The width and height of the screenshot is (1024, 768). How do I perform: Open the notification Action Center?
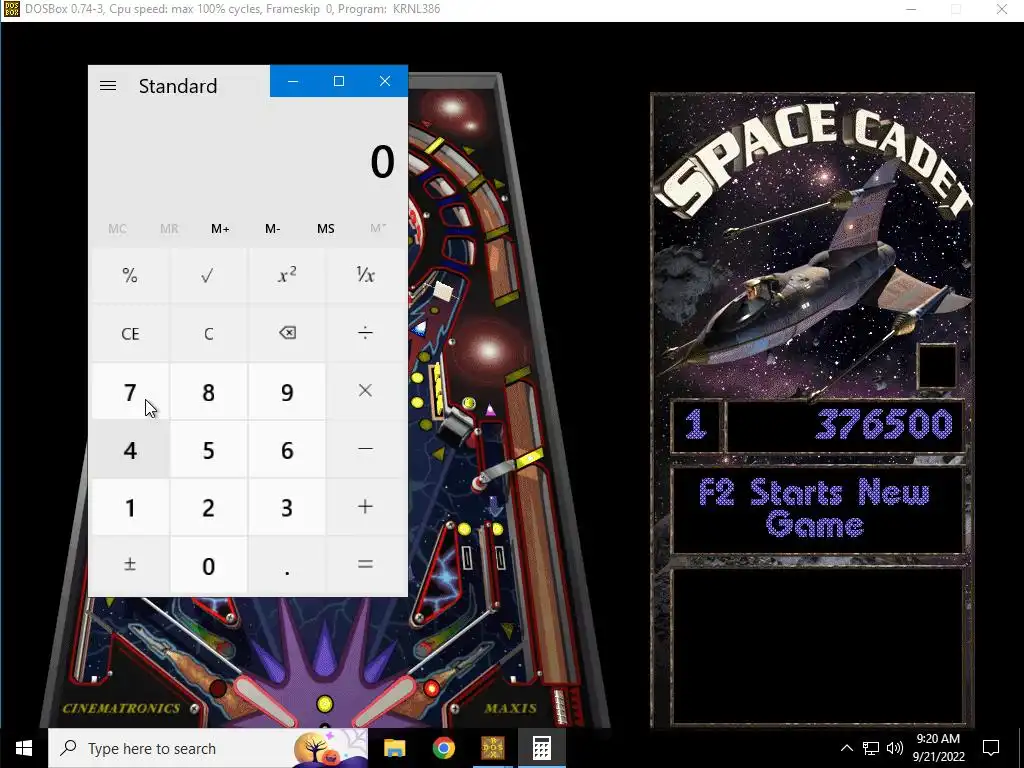[x=991, y=748]
